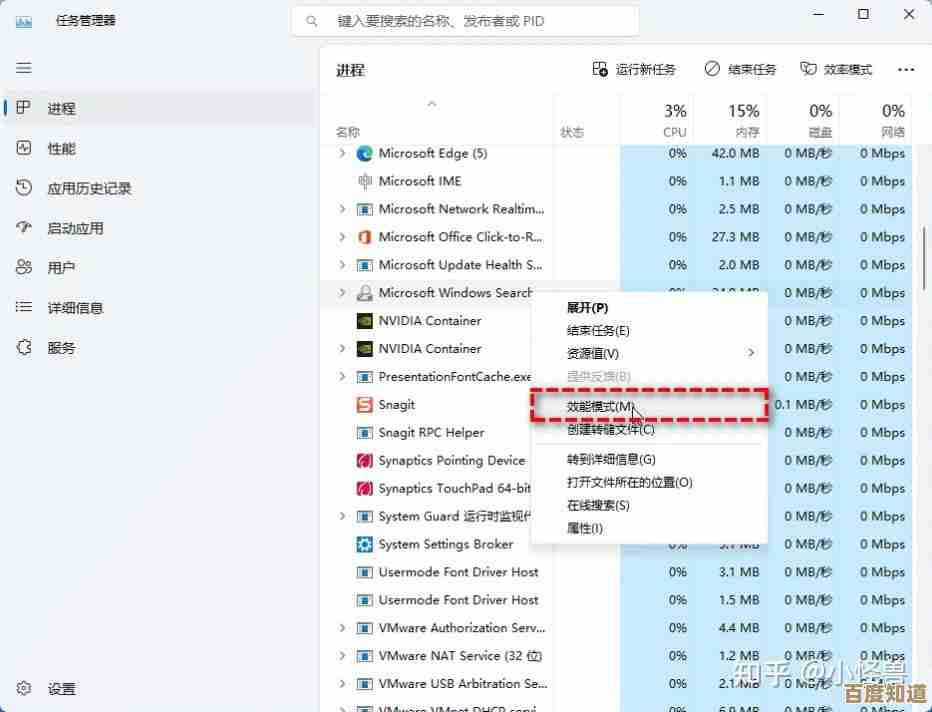932x712 pixels.
Task: Open Settings via the gear icon
Action: tap(25, 689)
